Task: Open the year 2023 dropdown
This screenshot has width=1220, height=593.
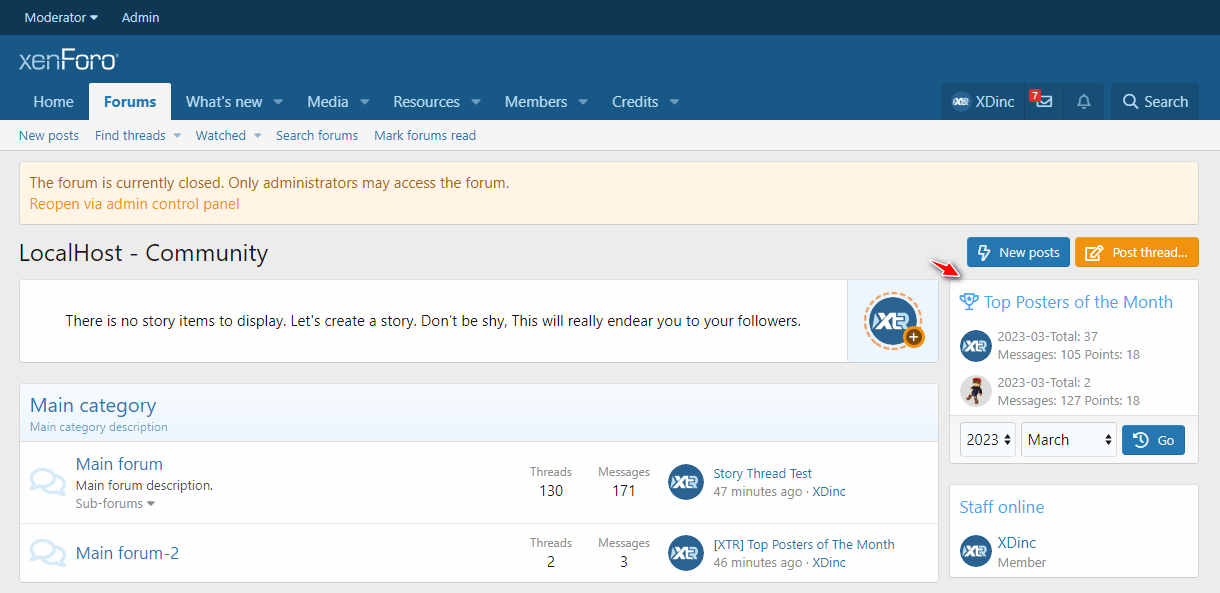Action: [x=988, y=440]
